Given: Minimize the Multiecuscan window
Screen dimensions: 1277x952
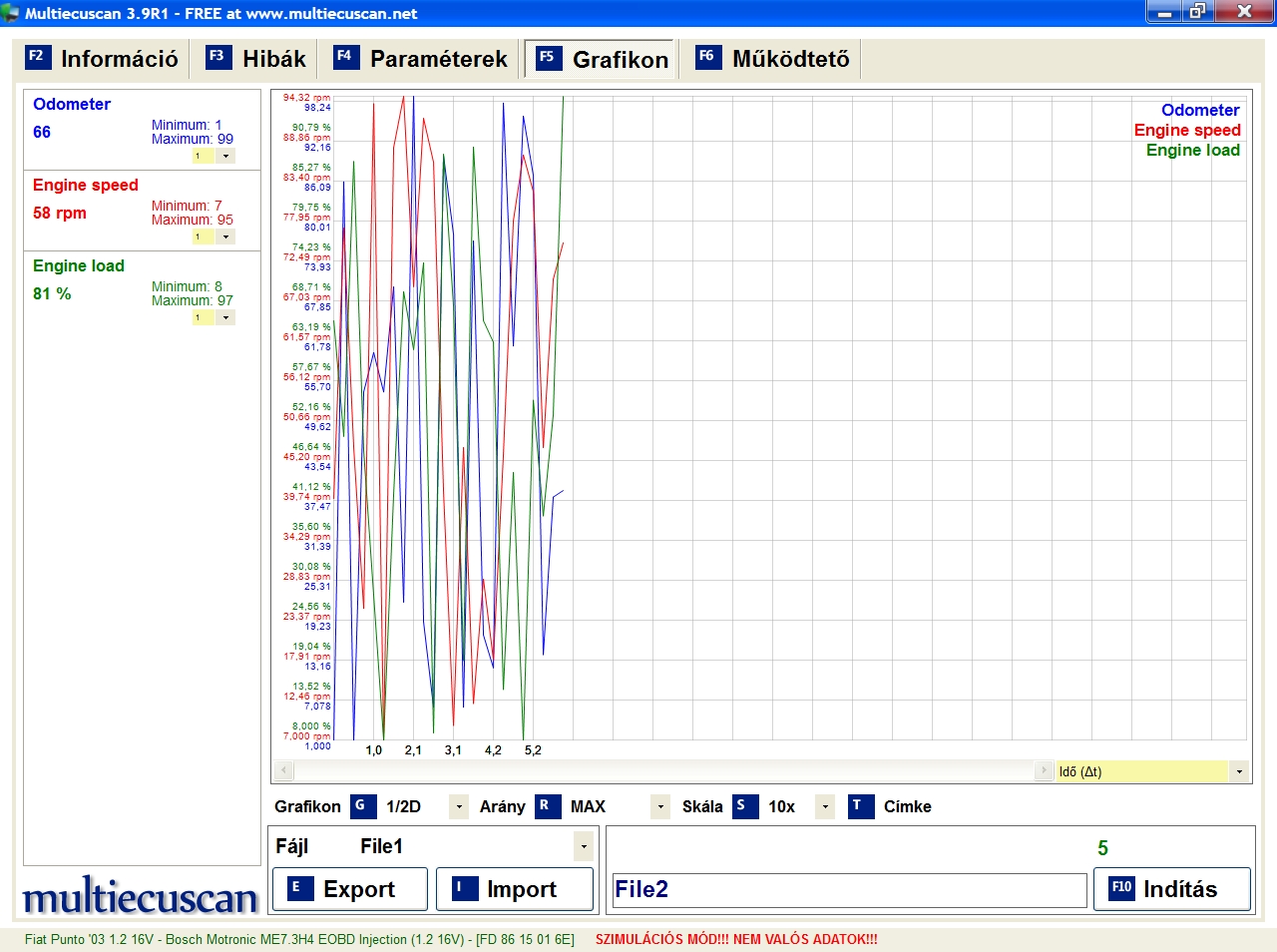Looking at the screenshot, I should coord(1163,12).
